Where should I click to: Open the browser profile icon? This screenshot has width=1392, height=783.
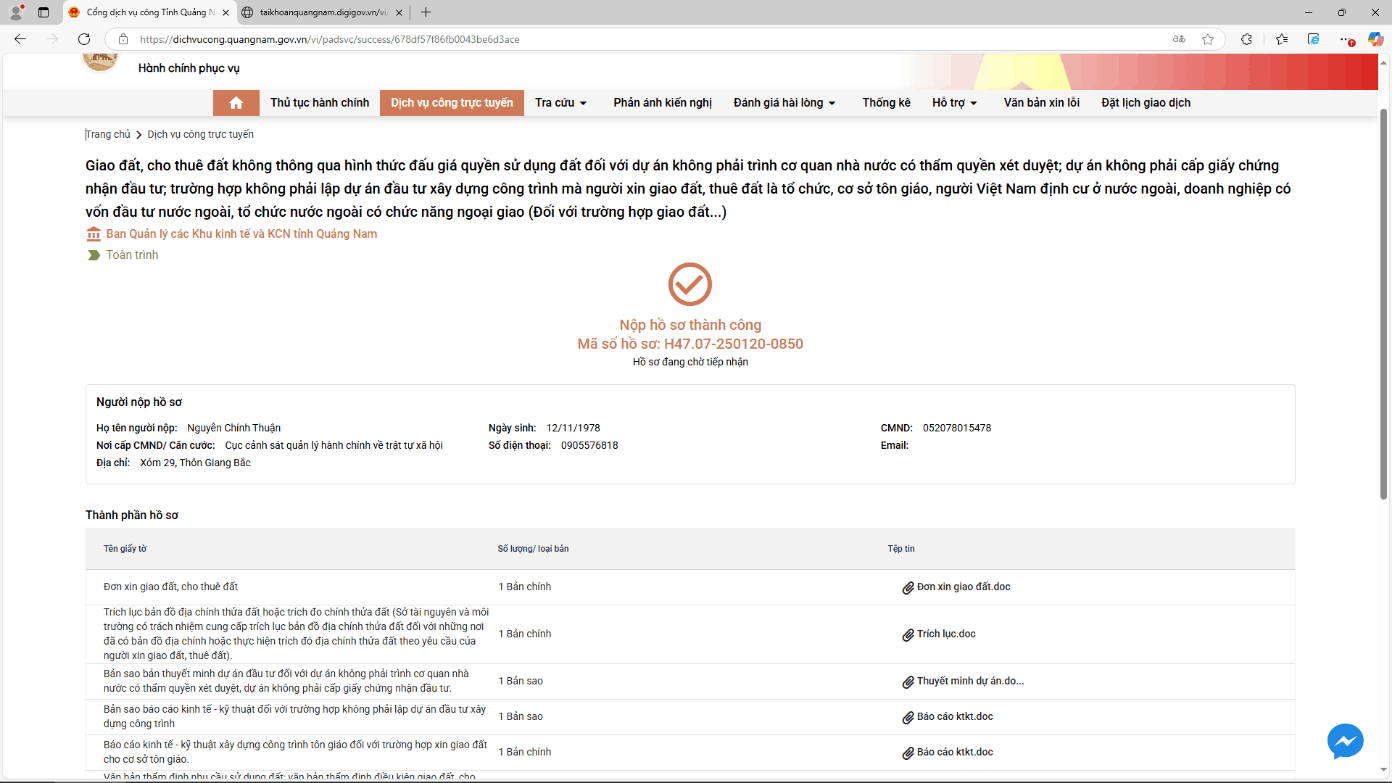pyautogui.click(x=16, y=12)
